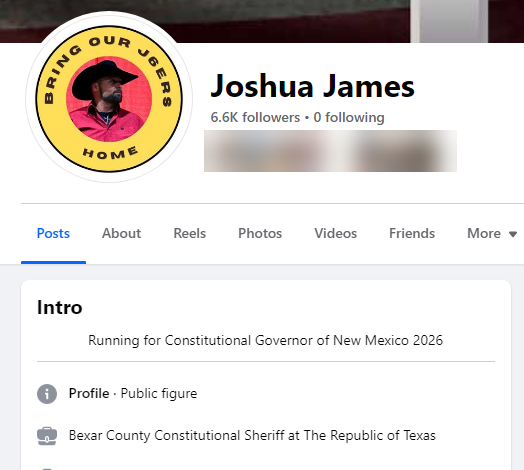This screenshot has height=470, width=524.
Task: Click the Intro section heading
Action: [59, 307]
